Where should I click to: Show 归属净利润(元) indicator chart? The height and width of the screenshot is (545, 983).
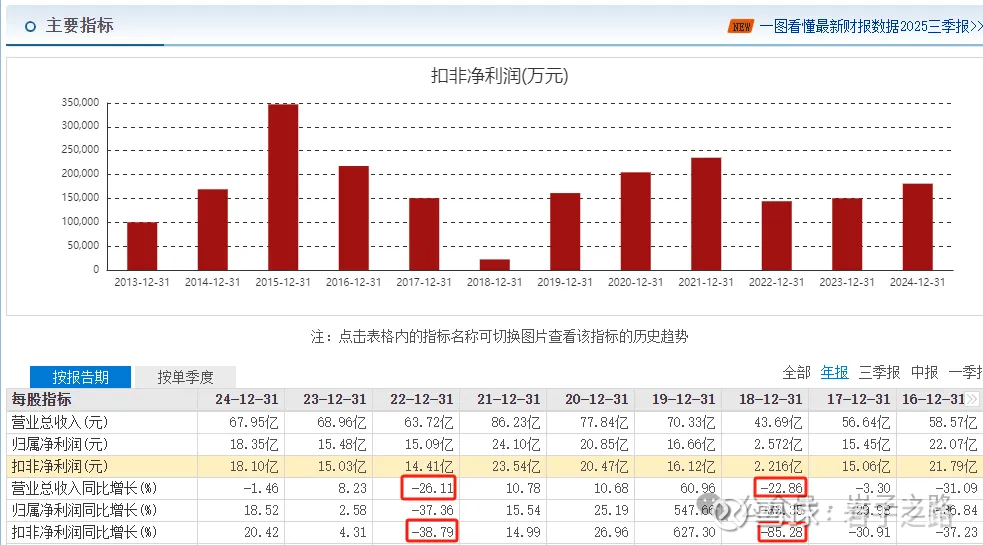pyautogui.click(x=60, y=444)
